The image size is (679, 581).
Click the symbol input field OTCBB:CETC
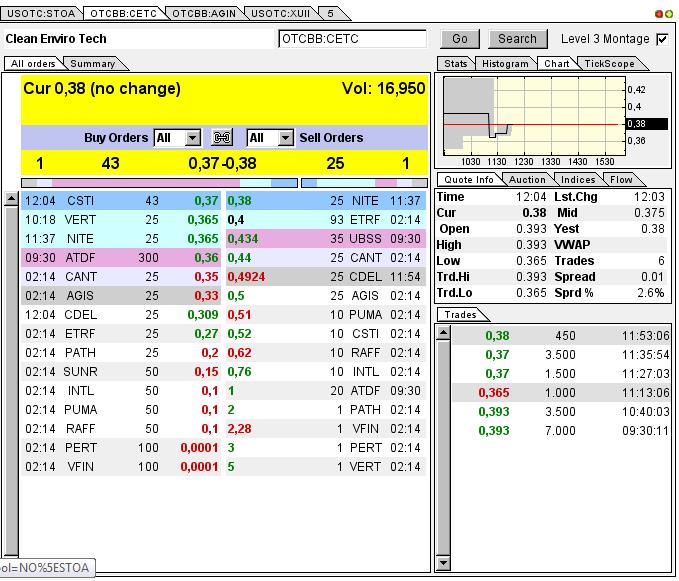click(x=352, y=39)
